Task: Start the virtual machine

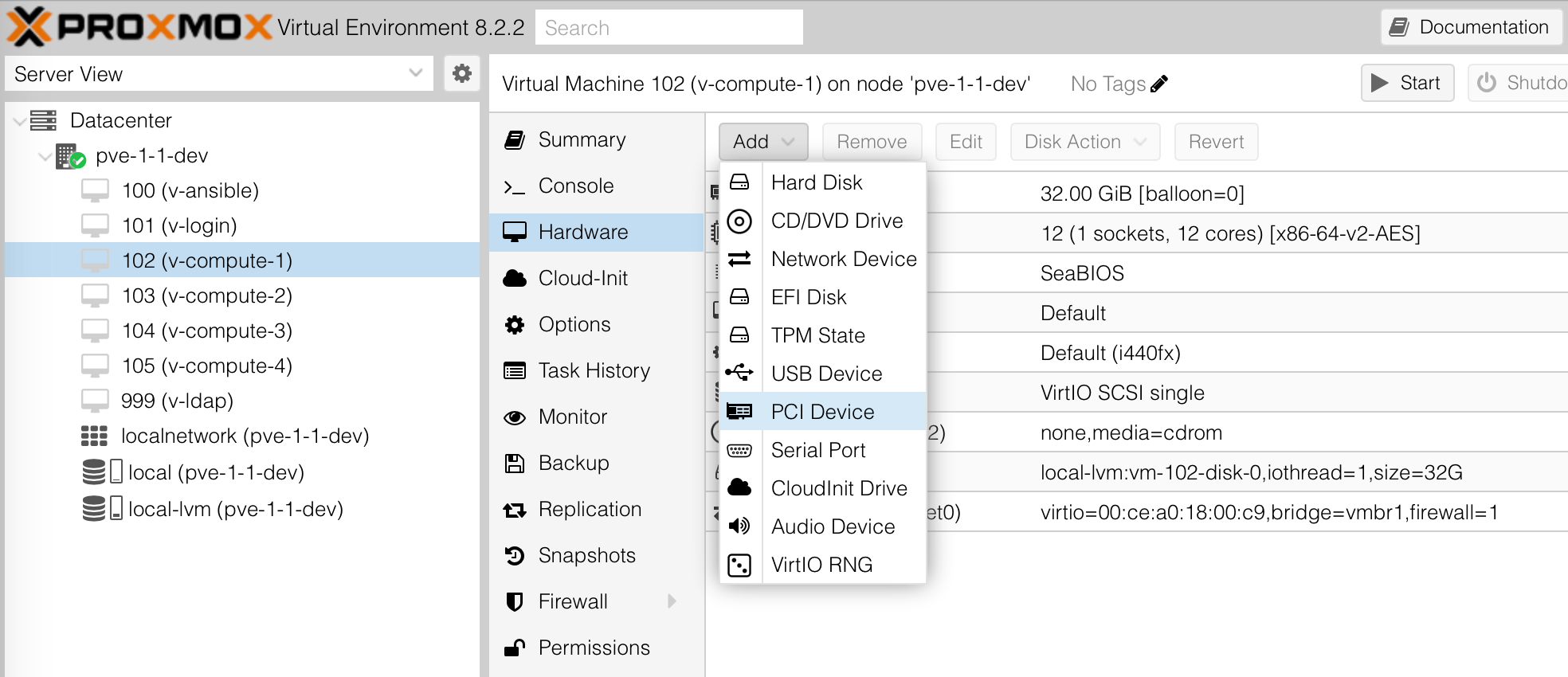Action: tap(1407, 83)
